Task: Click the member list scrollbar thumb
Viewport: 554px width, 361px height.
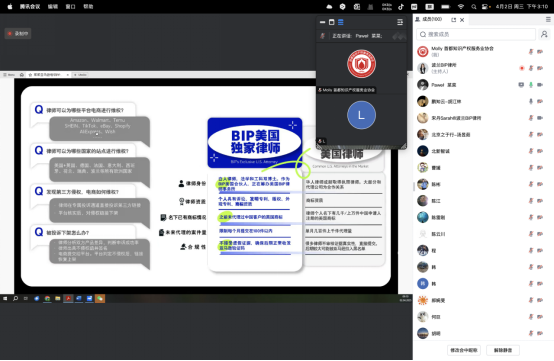Action: coord(414,186)
